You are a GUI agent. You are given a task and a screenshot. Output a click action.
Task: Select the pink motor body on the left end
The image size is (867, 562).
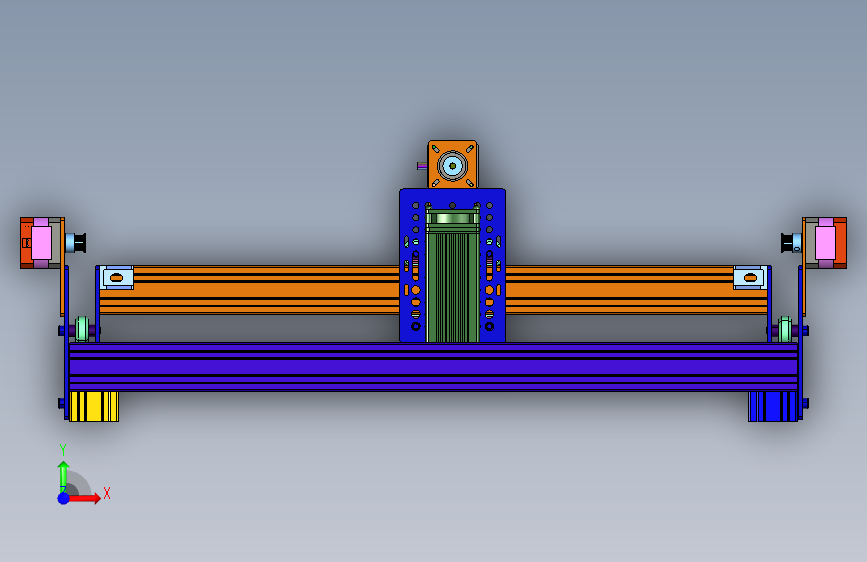[41, 243]
